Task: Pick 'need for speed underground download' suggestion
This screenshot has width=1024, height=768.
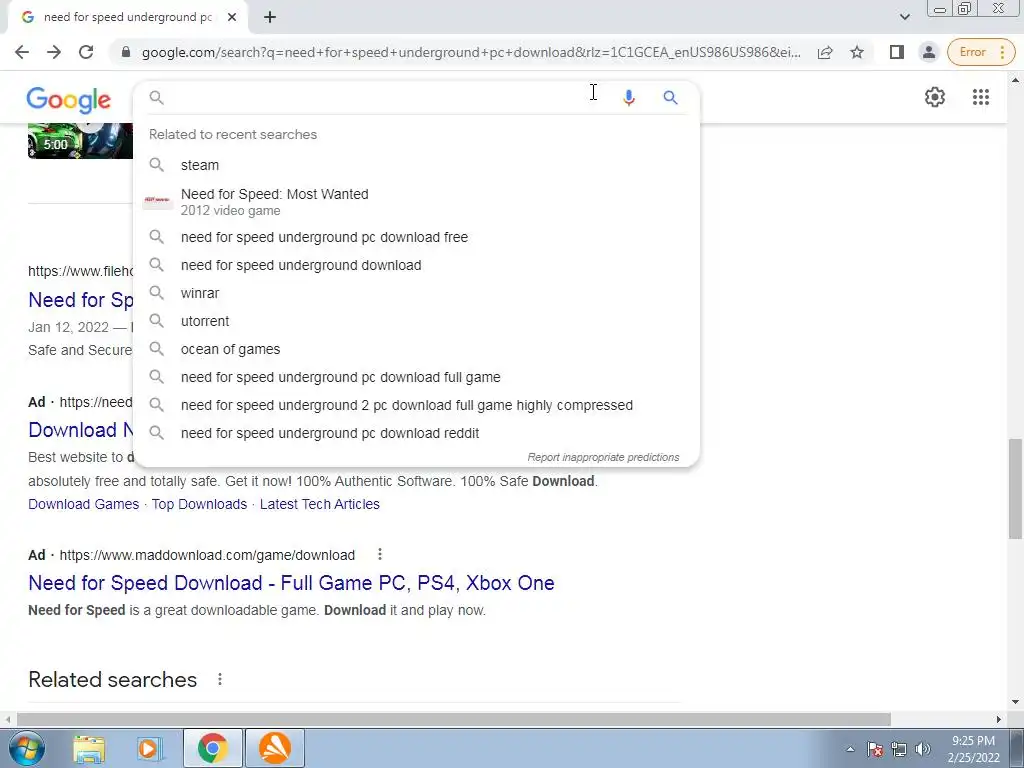Action: (416, 265)
